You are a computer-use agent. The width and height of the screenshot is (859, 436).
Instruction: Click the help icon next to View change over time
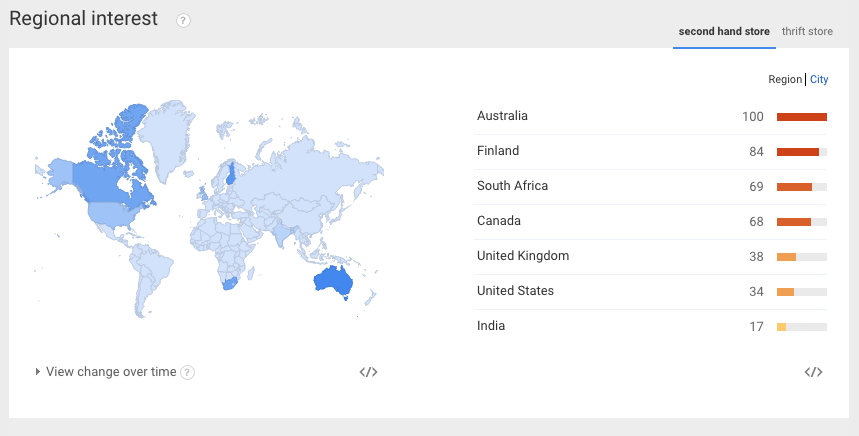(187, 372)
